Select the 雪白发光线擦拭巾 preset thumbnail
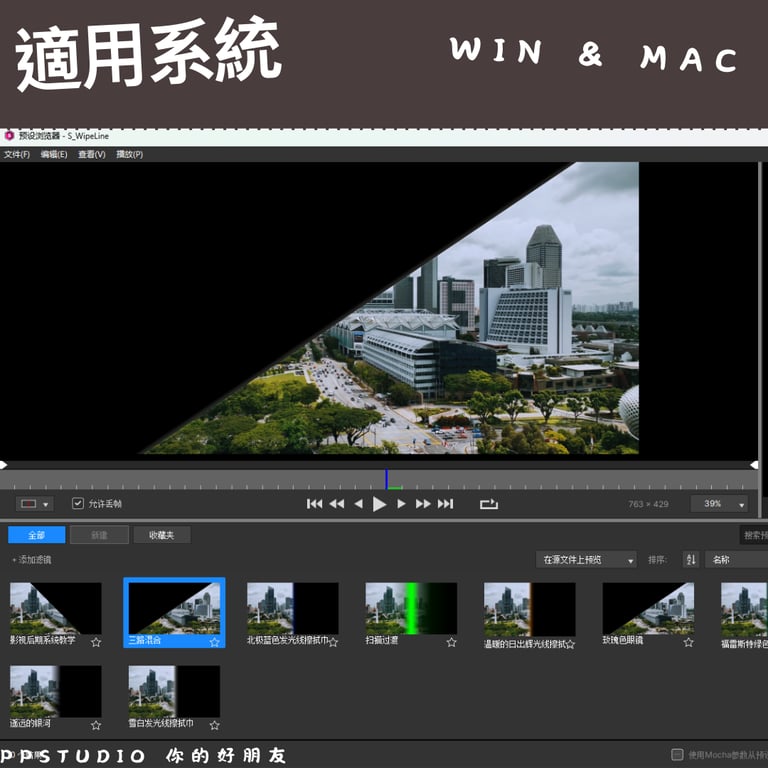This screenshot has height=768, width=768. point(174,691)
